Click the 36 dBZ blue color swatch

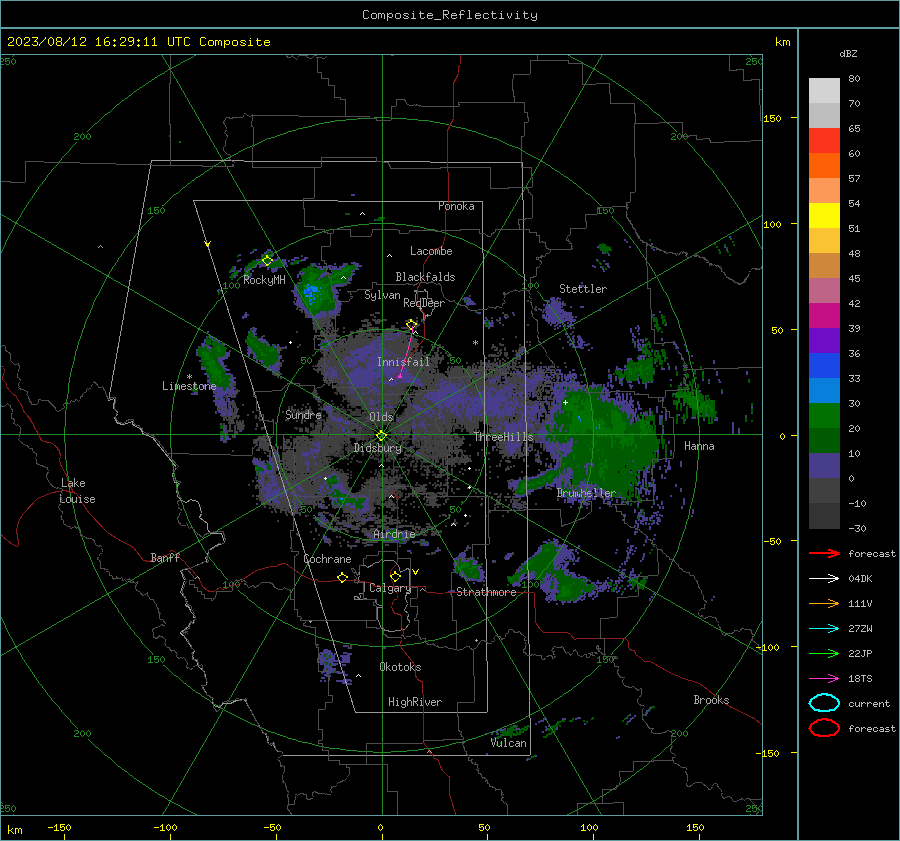pyautogui.click(x=824, y=365)
